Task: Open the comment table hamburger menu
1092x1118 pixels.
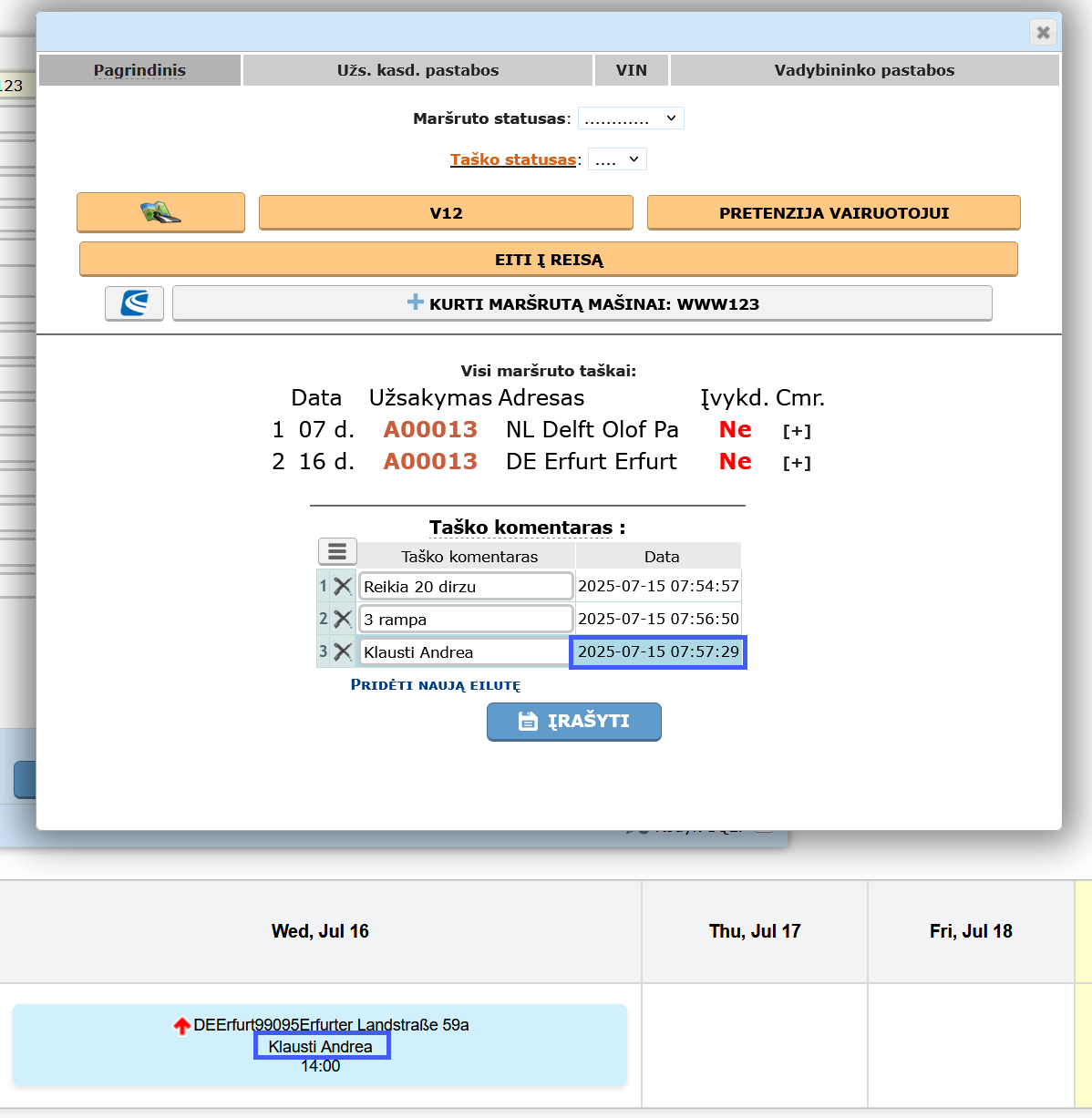Action: click(337, 552)
